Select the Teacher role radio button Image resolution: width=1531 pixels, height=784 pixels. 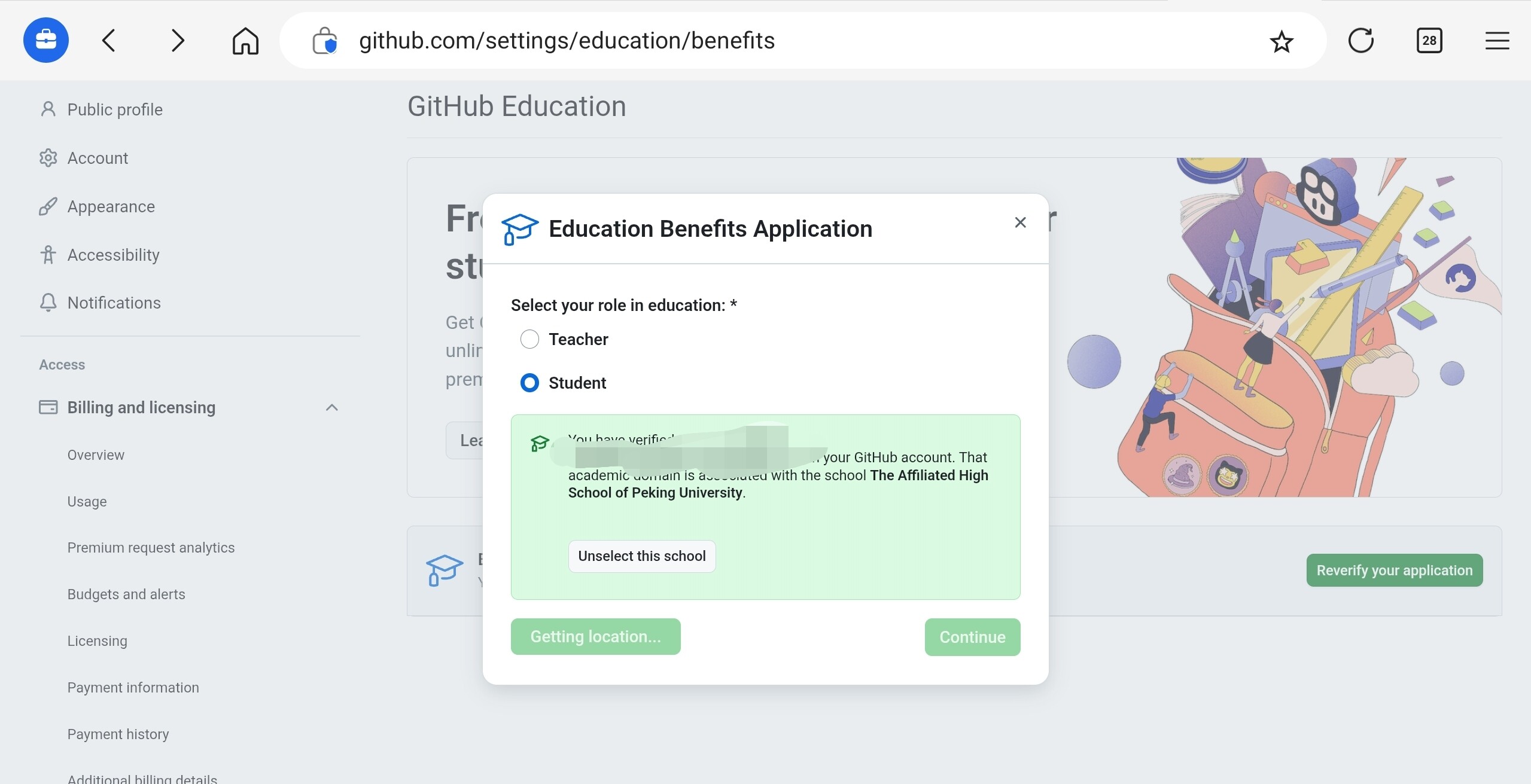point(529,339)
